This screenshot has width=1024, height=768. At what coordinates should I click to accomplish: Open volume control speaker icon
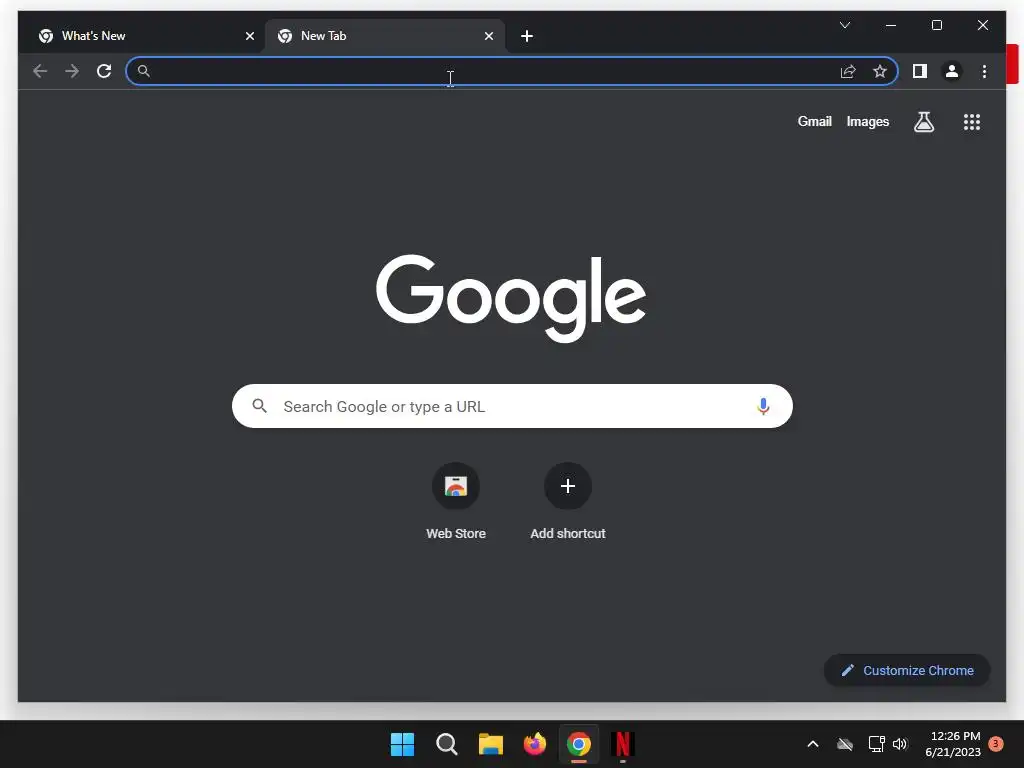901,744
